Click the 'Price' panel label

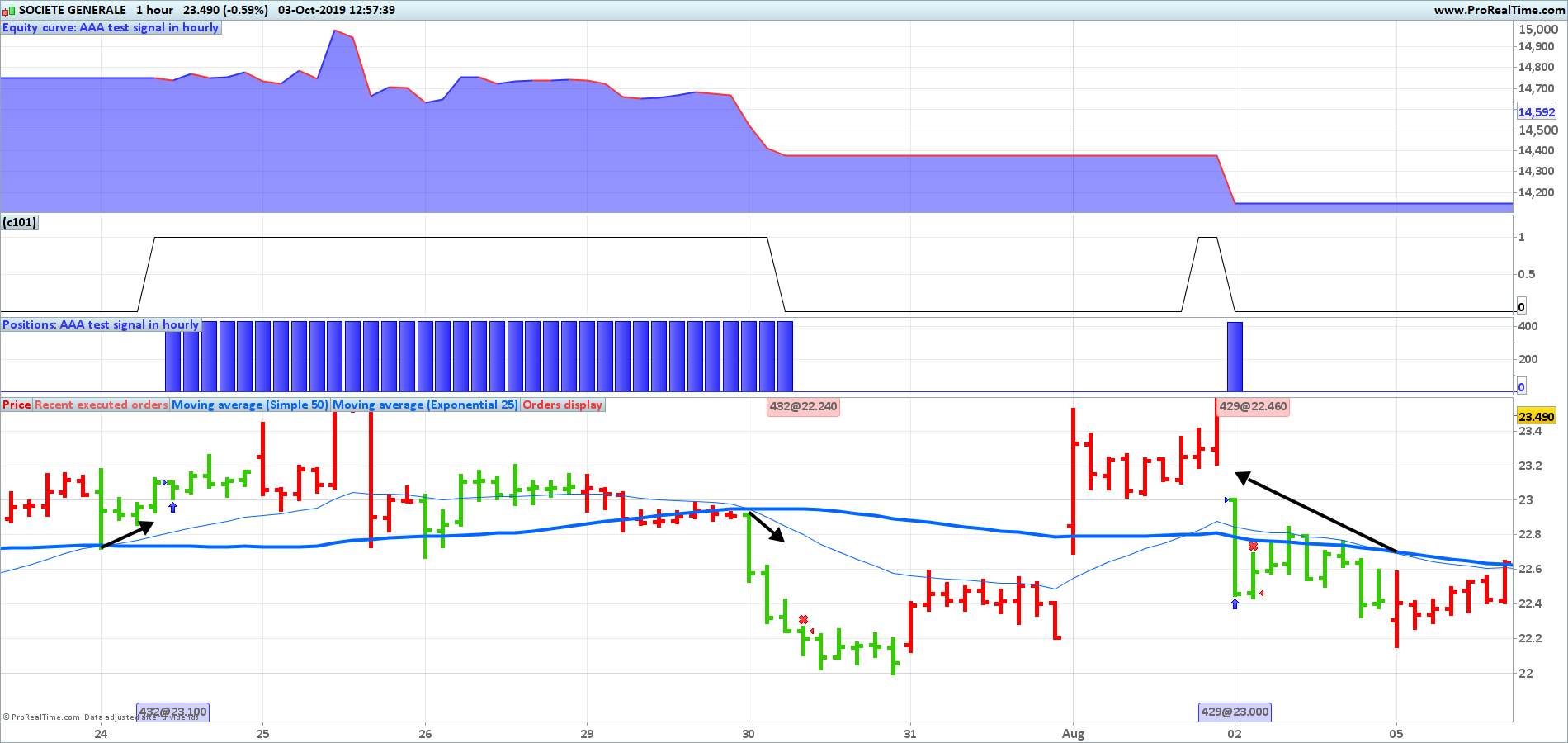coord(17,405)
